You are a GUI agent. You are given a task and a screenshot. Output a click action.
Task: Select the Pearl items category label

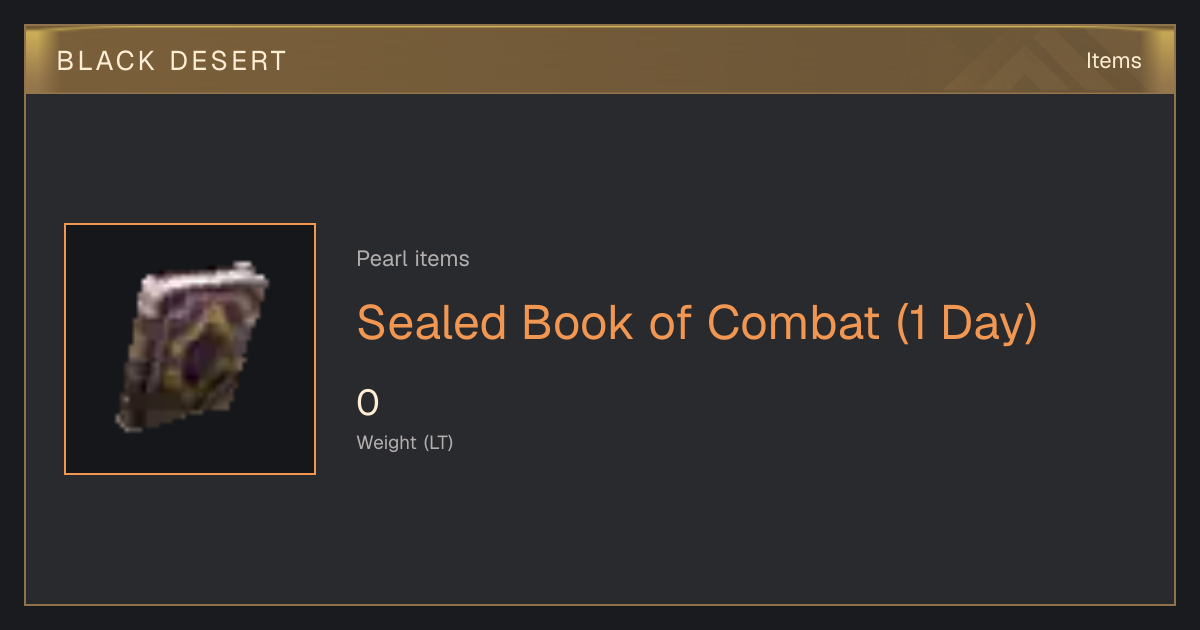coord(413,259)
